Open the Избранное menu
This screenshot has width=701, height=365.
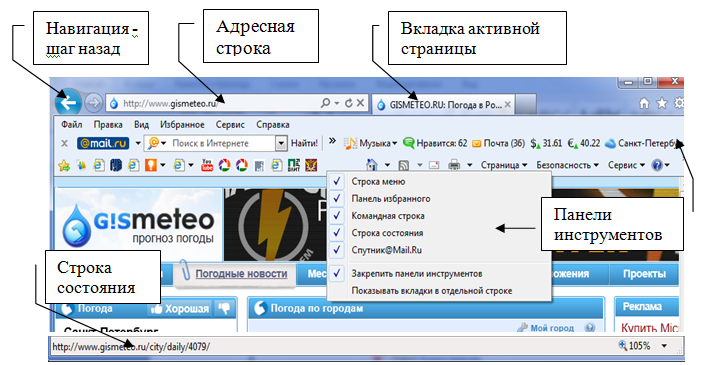click(182, 125)
